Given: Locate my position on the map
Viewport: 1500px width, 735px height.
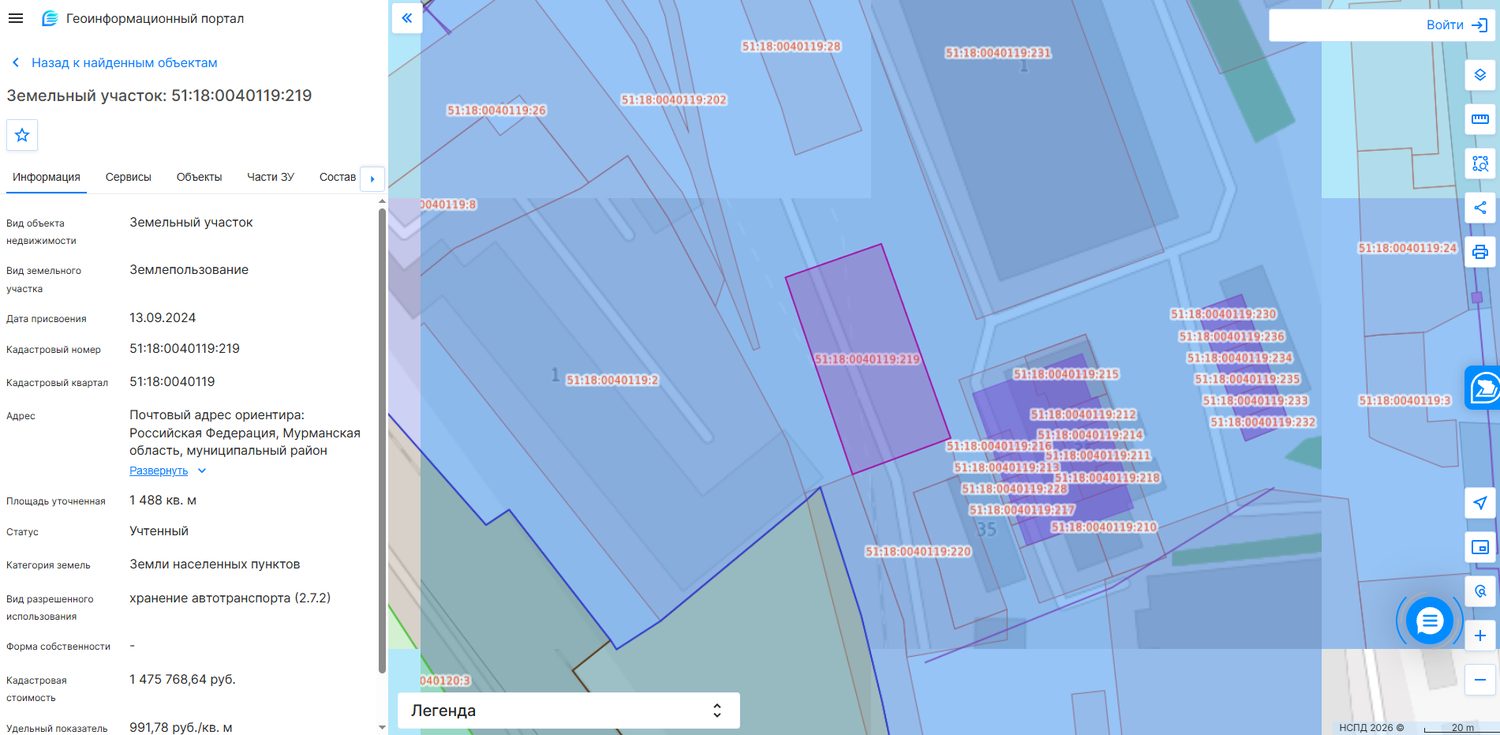Looking at the screenshot, I should [1480, 503].
